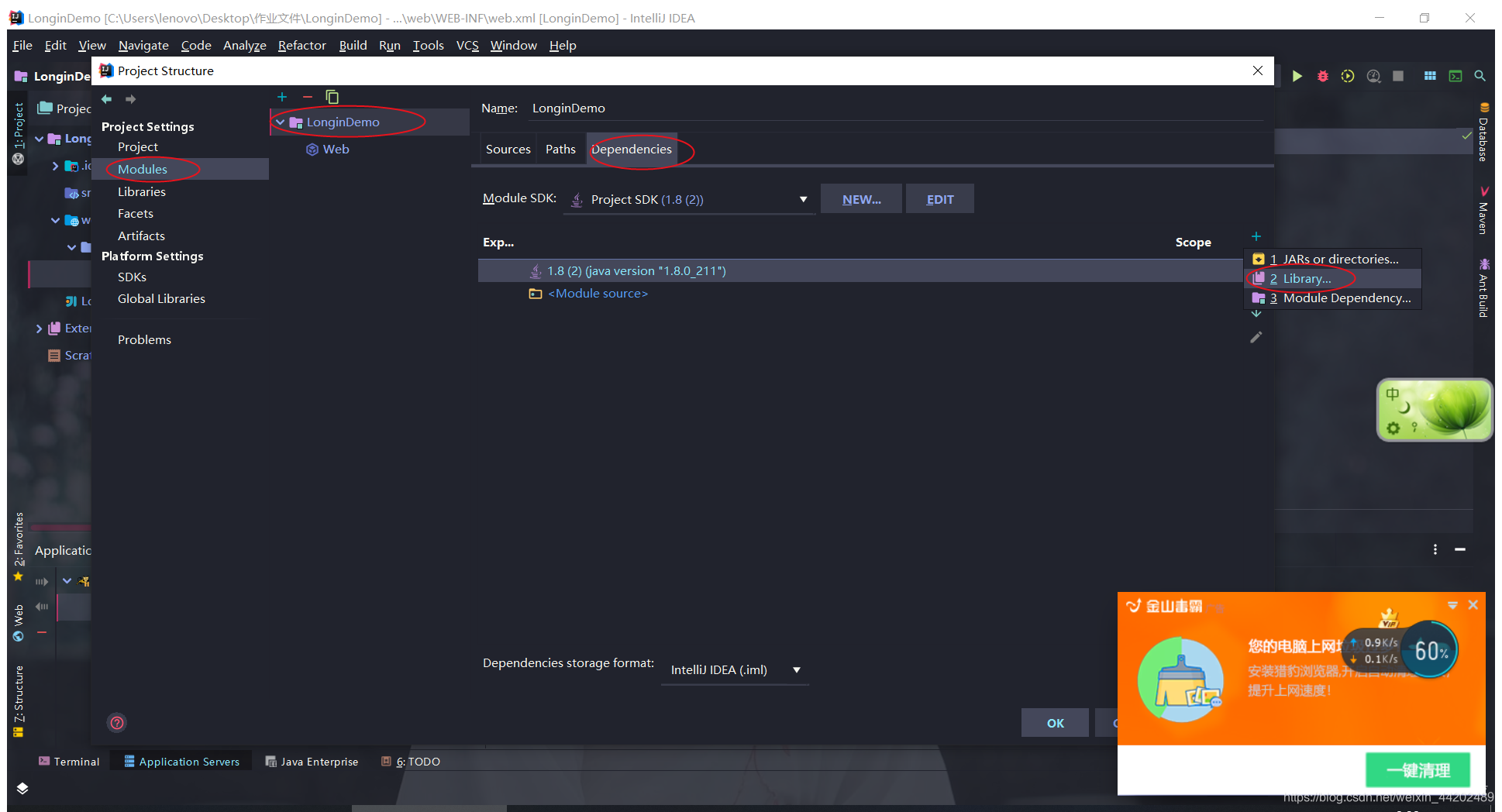Click the profiler run icon in toolbar
Viewport: 1502px width, 812px height.
1373,76
